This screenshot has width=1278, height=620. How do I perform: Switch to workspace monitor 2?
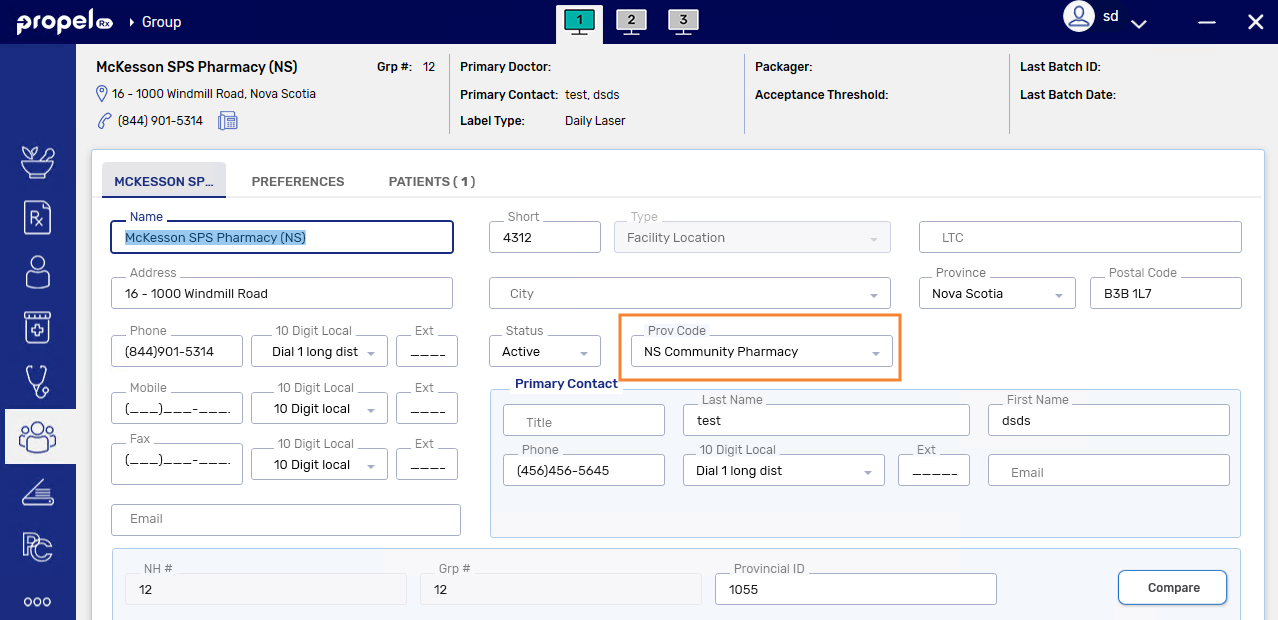click(630, 21)
